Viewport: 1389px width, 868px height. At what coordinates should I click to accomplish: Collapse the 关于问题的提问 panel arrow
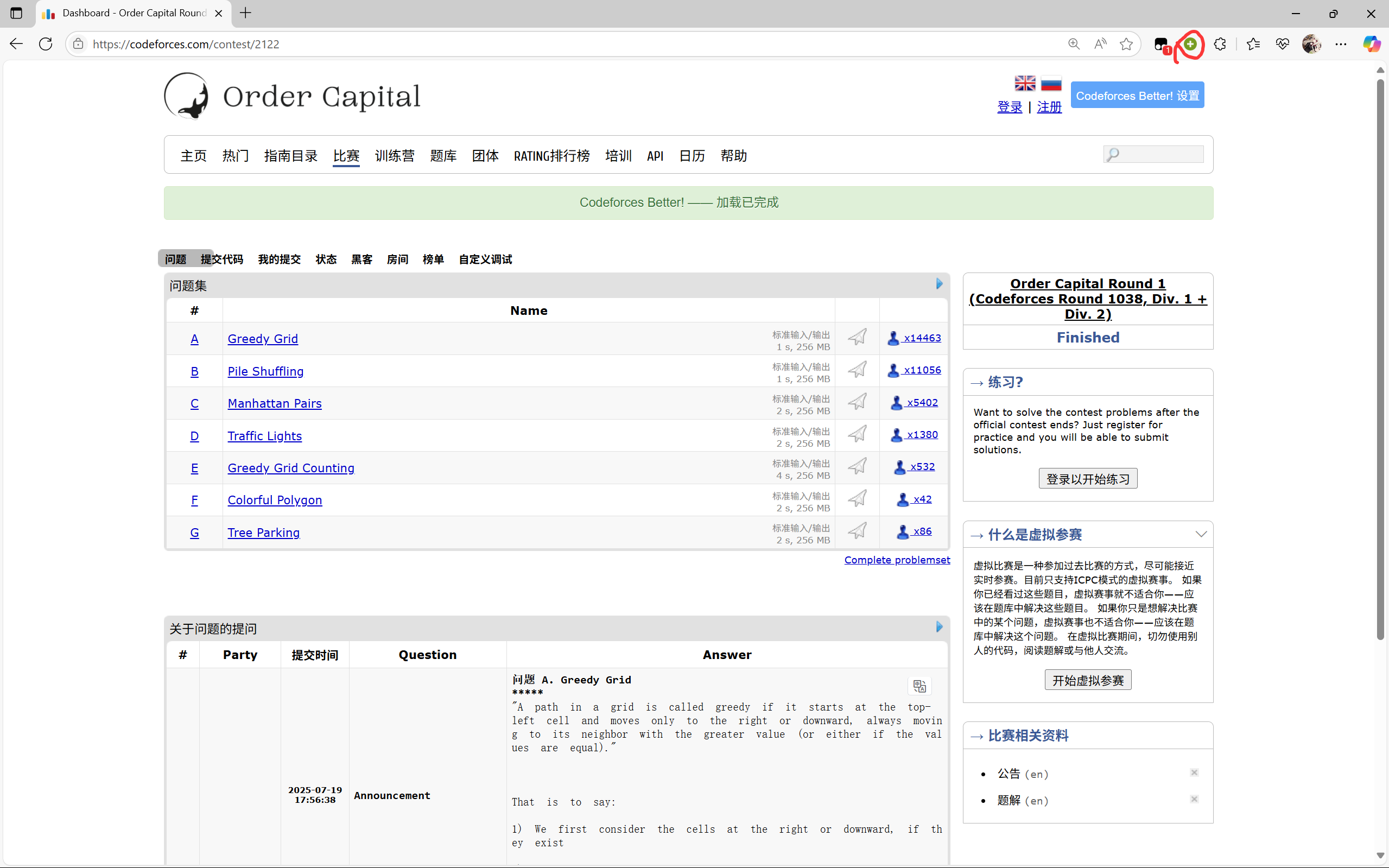(939, 627)
